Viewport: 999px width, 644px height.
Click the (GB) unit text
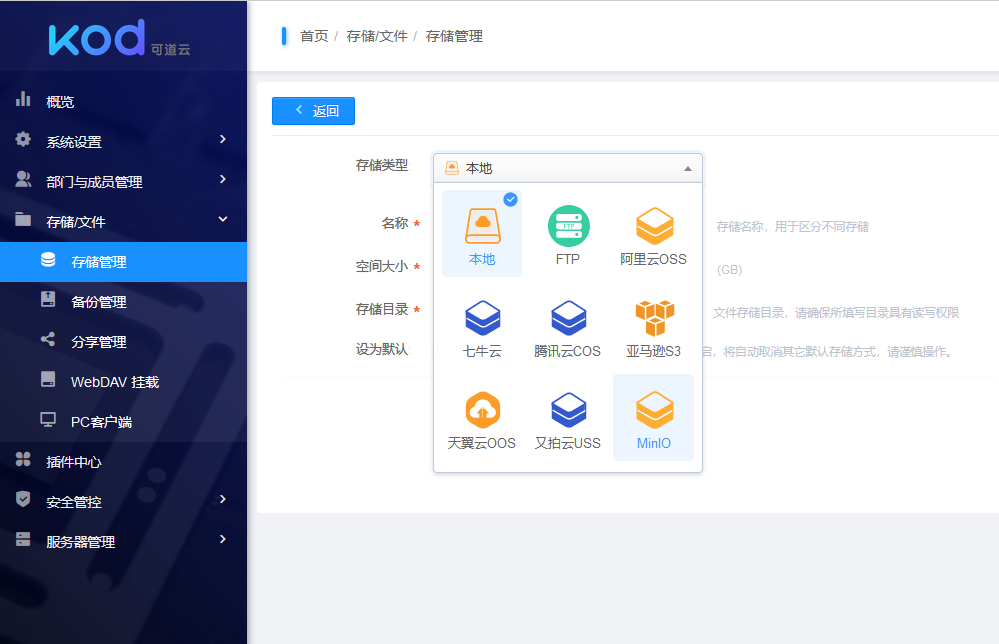point(729,270)
